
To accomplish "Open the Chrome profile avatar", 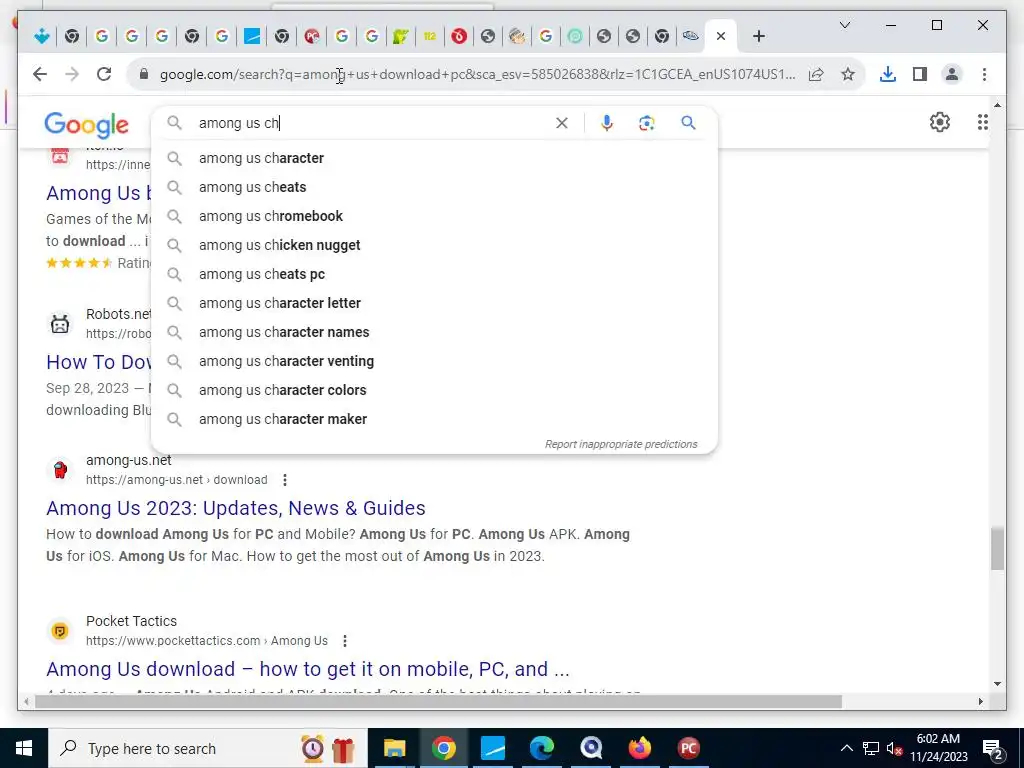I will point(952,74).
